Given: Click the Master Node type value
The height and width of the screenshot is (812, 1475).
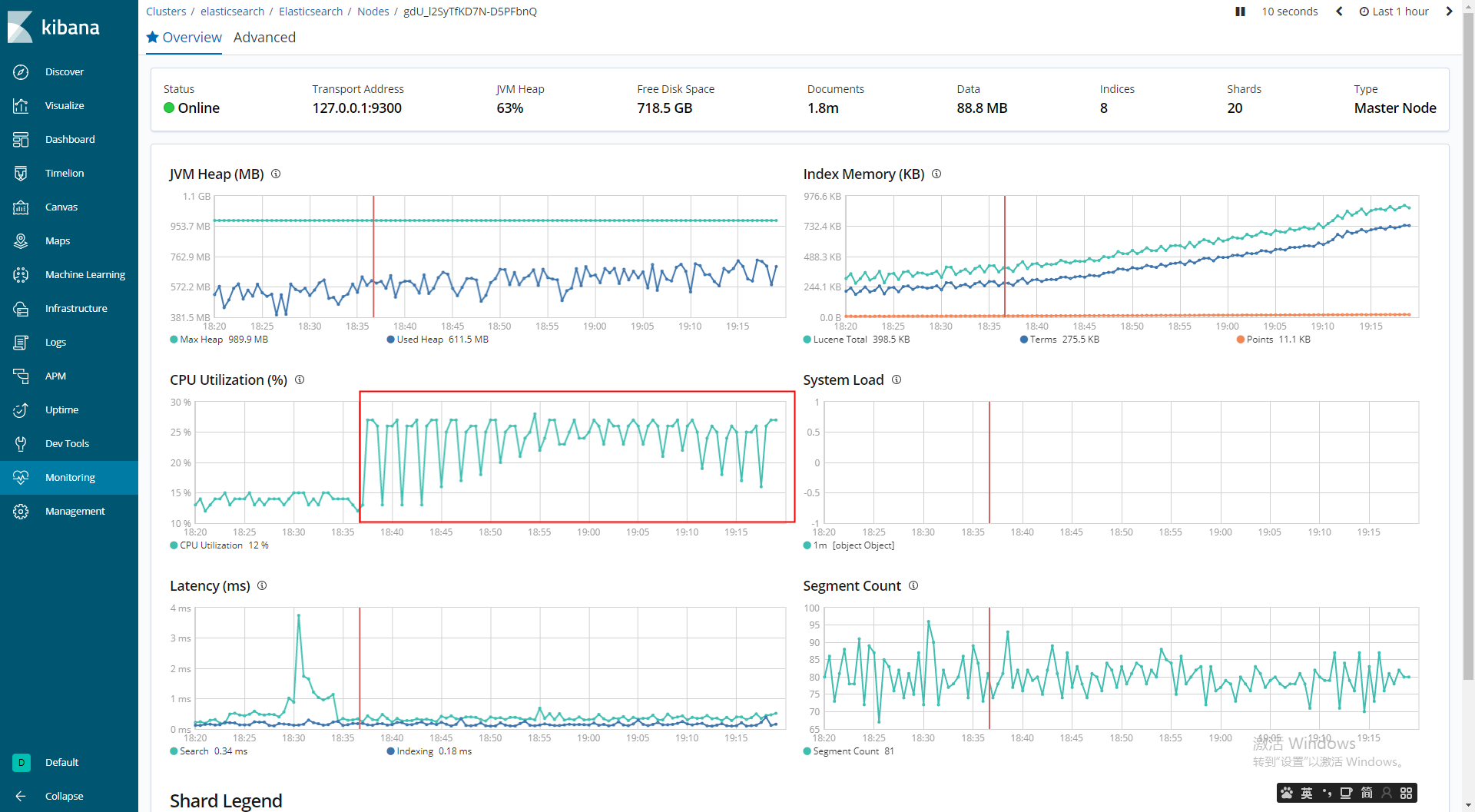Looking at the screenshot, I should pyautogui.click(x=1395, y=108).
